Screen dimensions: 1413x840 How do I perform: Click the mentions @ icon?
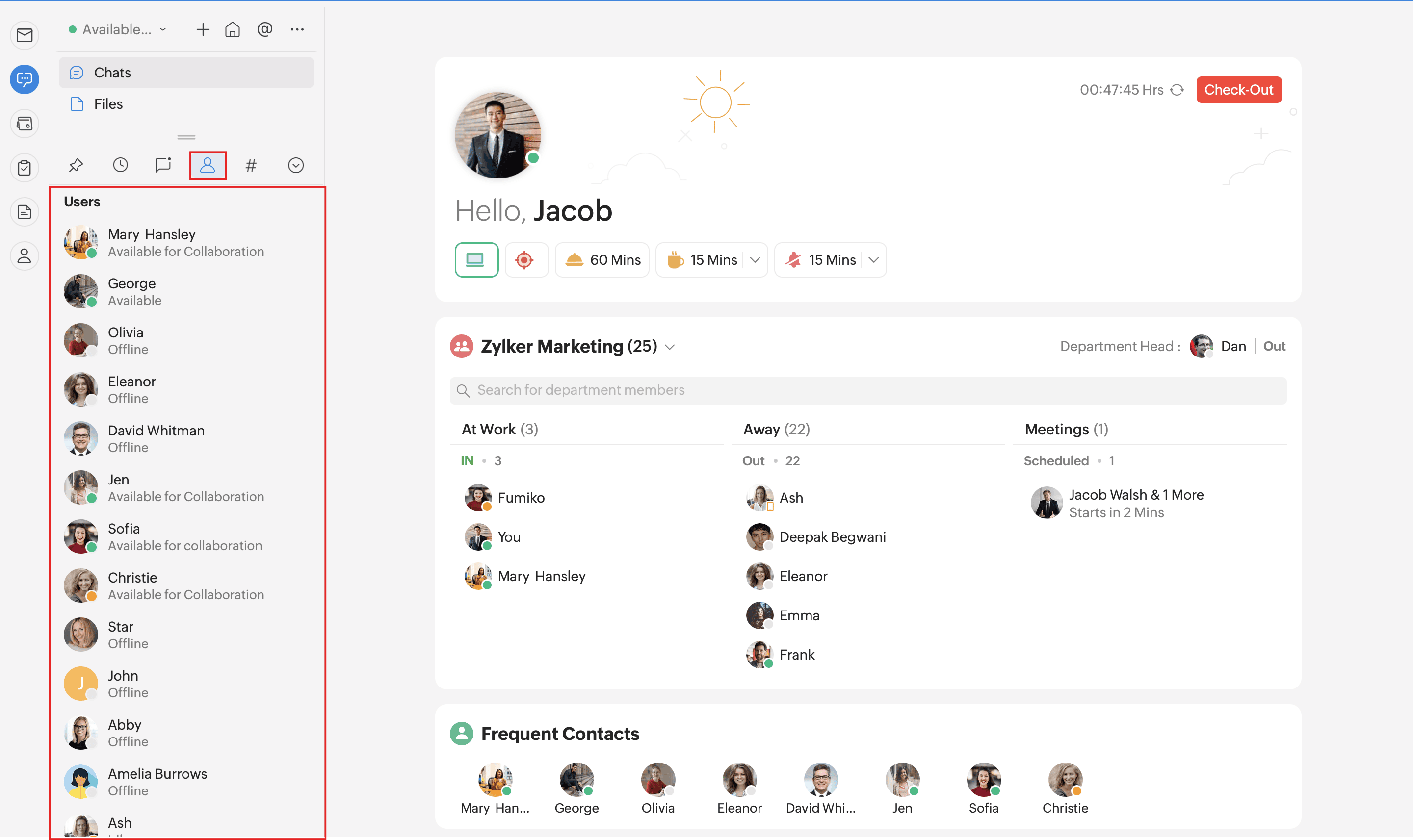click(264, 29)
